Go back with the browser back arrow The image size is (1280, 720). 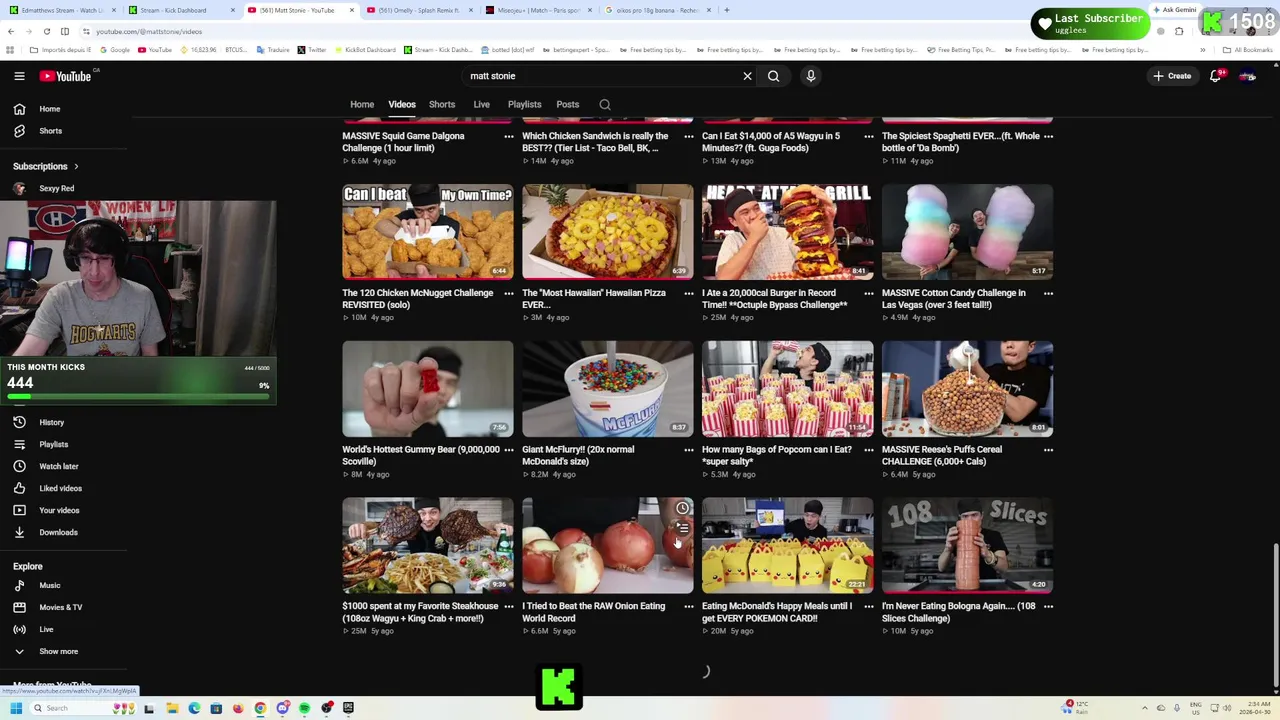[11, 31]
